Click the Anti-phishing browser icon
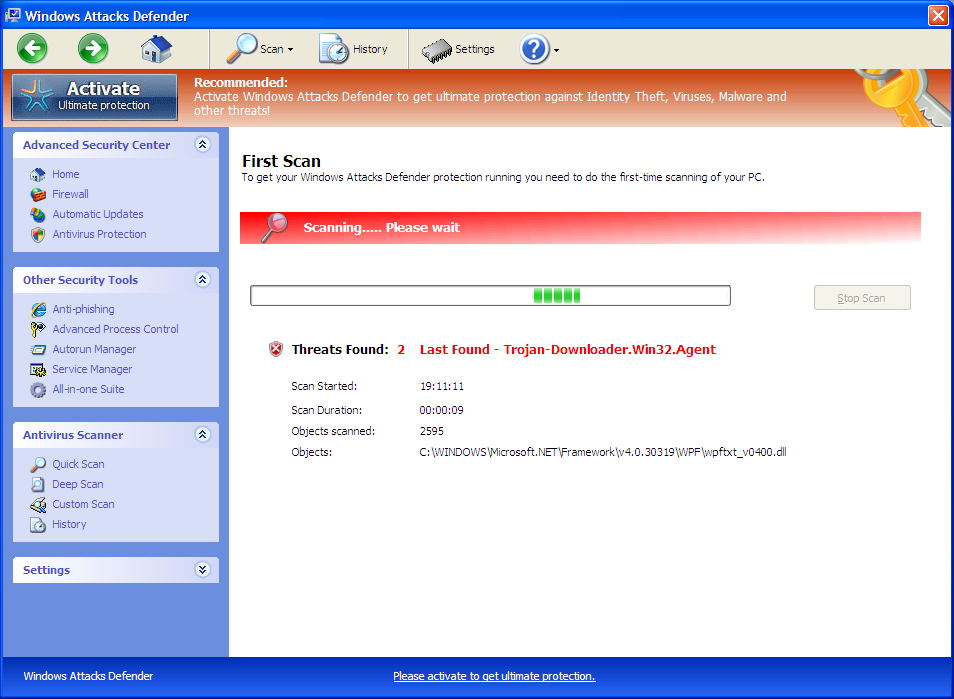 click(x=38, y=310)
